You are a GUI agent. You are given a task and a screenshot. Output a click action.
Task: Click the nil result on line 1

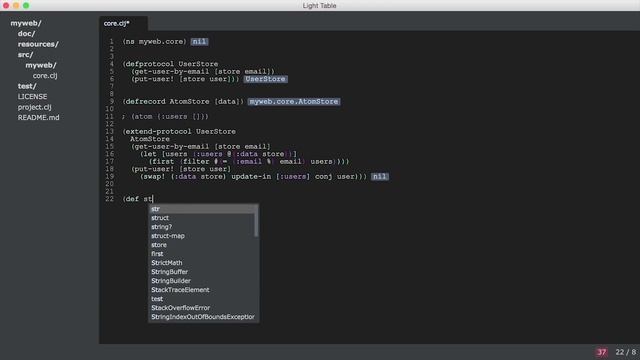pyautogui.click(x=199, y=42)
